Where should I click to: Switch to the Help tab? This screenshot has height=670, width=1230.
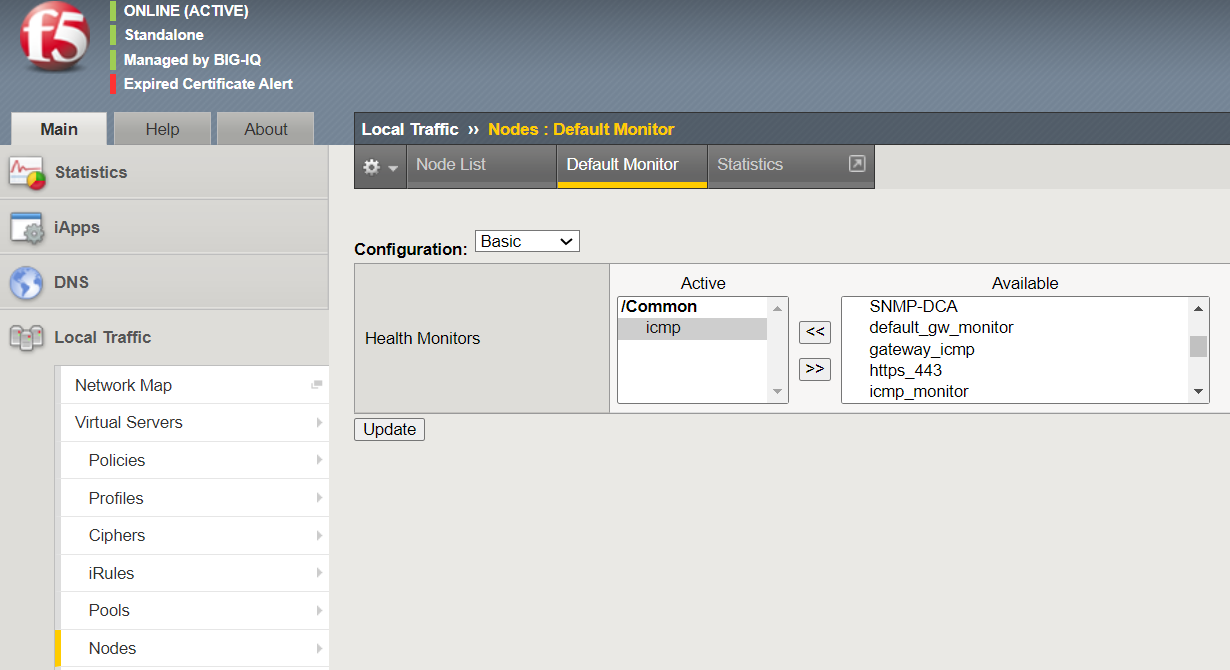coord(162,129)
